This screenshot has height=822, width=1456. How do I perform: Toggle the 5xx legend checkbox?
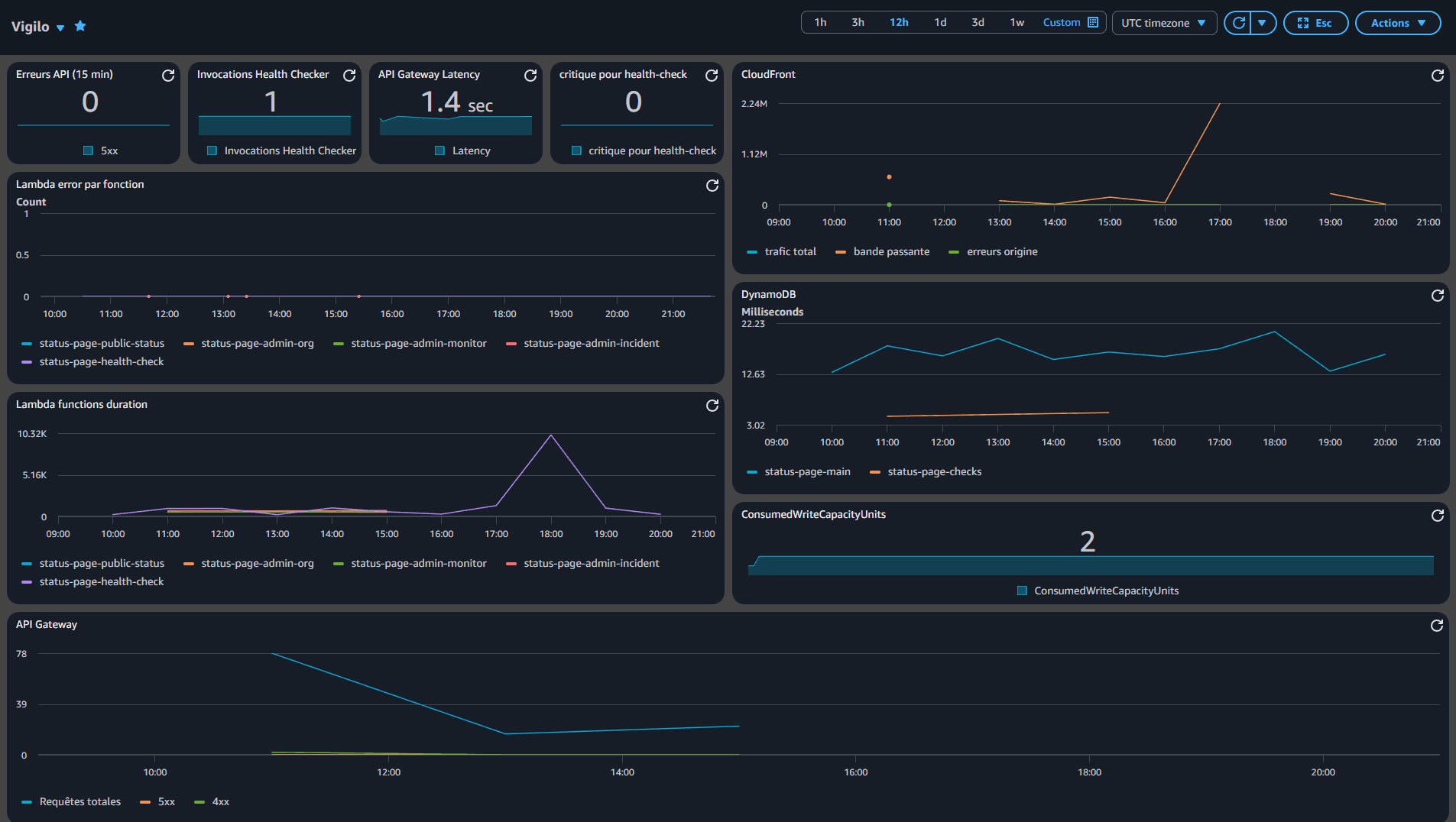click(88, 150)
